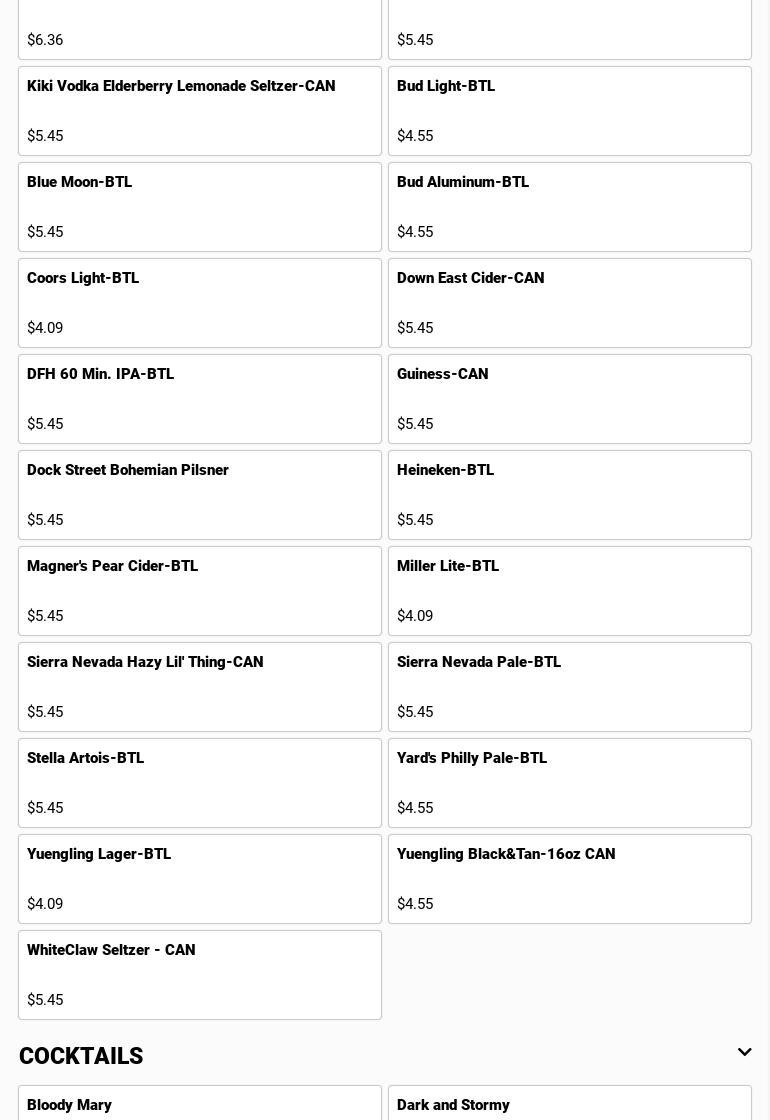Select the Miller Lite bottle card
Viewport: 770px width, 1120px height.
(x=570, y=591)
